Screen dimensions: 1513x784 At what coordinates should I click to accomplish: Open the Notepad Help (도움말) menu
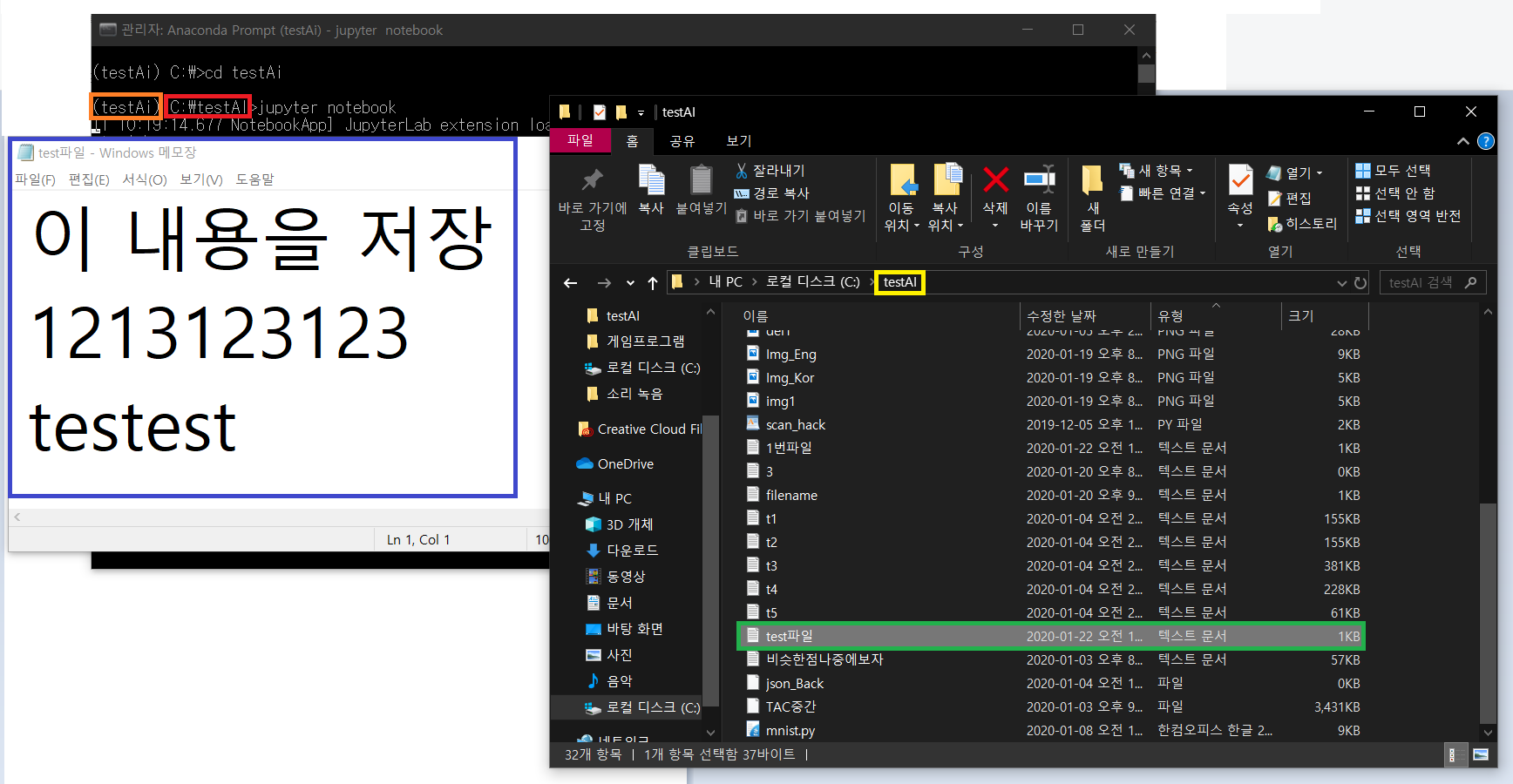[x=254, y=179]
